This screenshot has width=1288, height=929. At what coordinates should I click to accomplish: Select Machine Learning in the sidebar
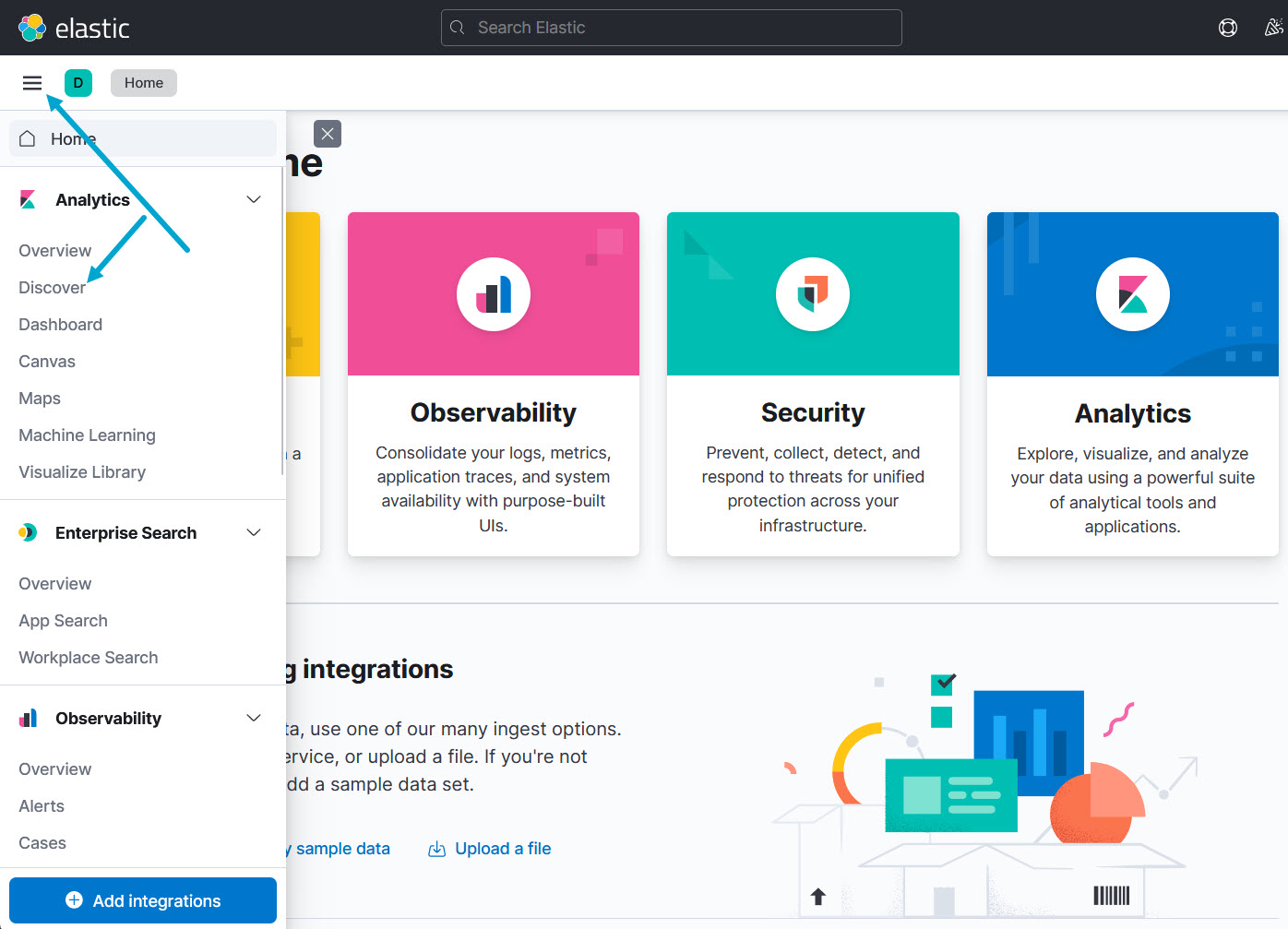tap(87, 435)
